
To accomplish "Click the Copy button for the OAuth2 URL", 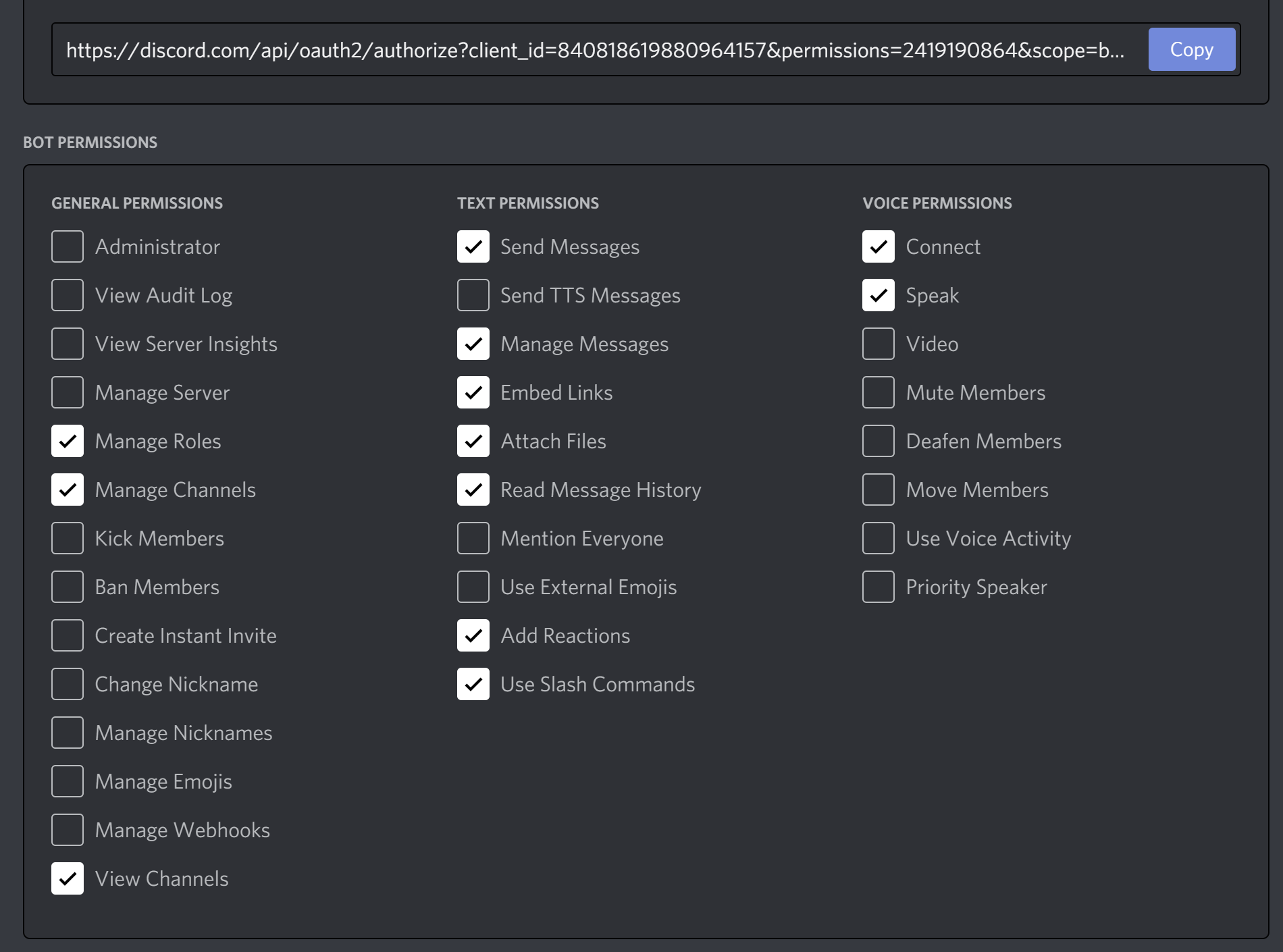I will coord(1191,49).
